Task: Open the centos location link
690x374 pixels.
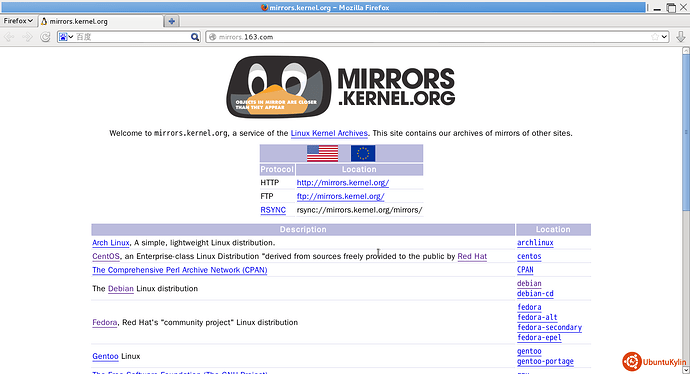Action: point(529,257)
